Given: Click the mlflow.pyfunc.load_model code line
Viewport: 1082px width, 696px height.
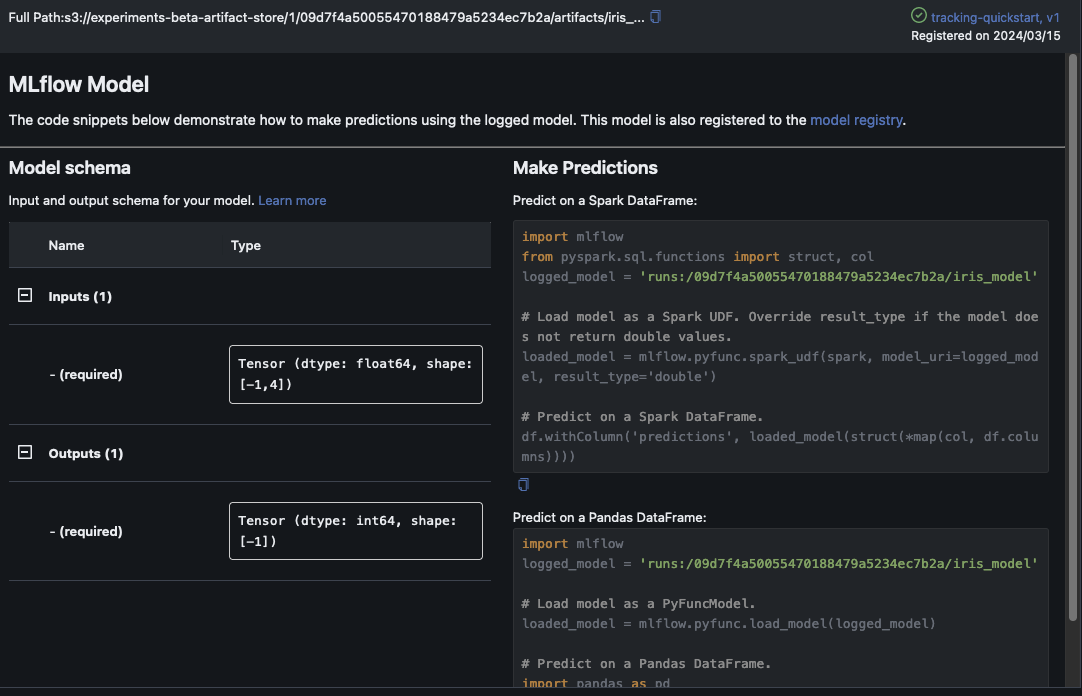Looking at the screenshot, I should (729, 624).
